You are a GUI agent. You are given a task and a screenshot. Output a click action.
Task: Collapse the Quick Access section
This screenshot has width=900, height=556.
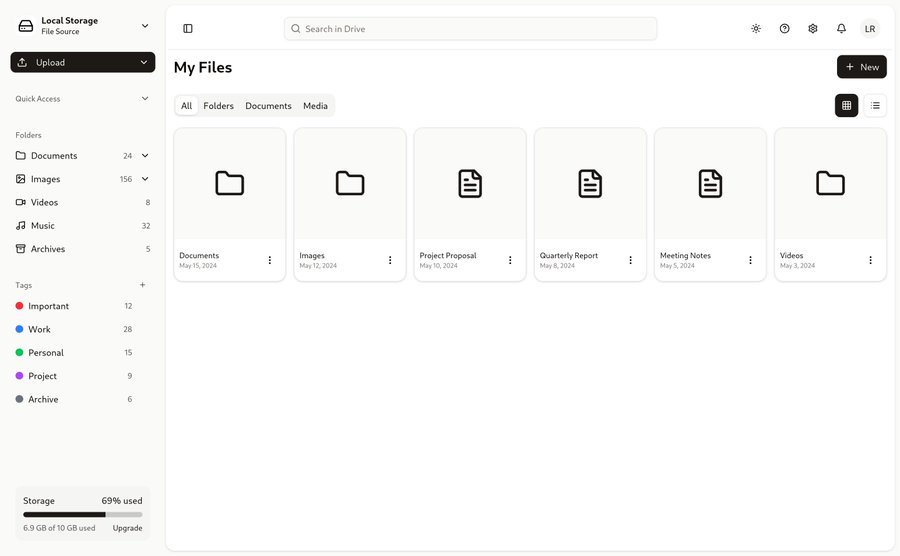pos(145,99)
